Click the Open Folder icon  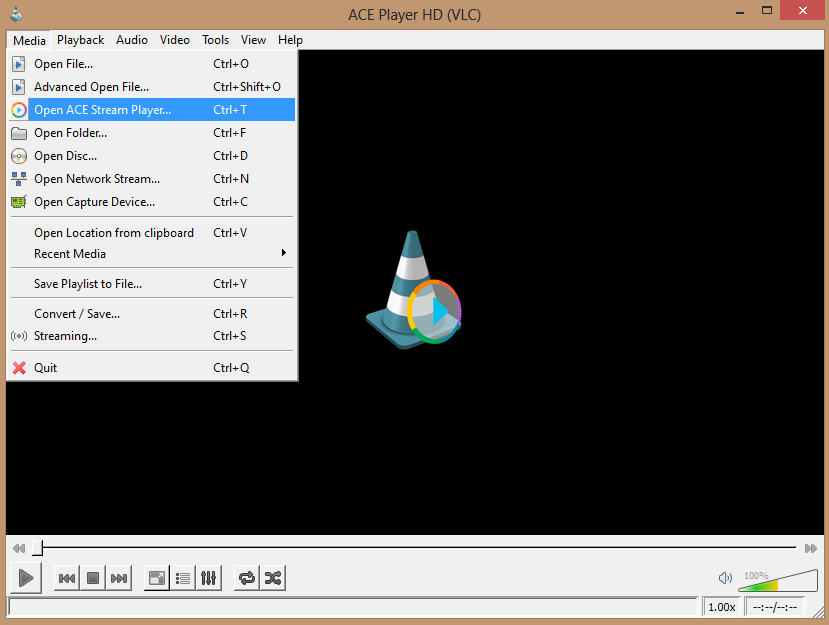point(19,133)
